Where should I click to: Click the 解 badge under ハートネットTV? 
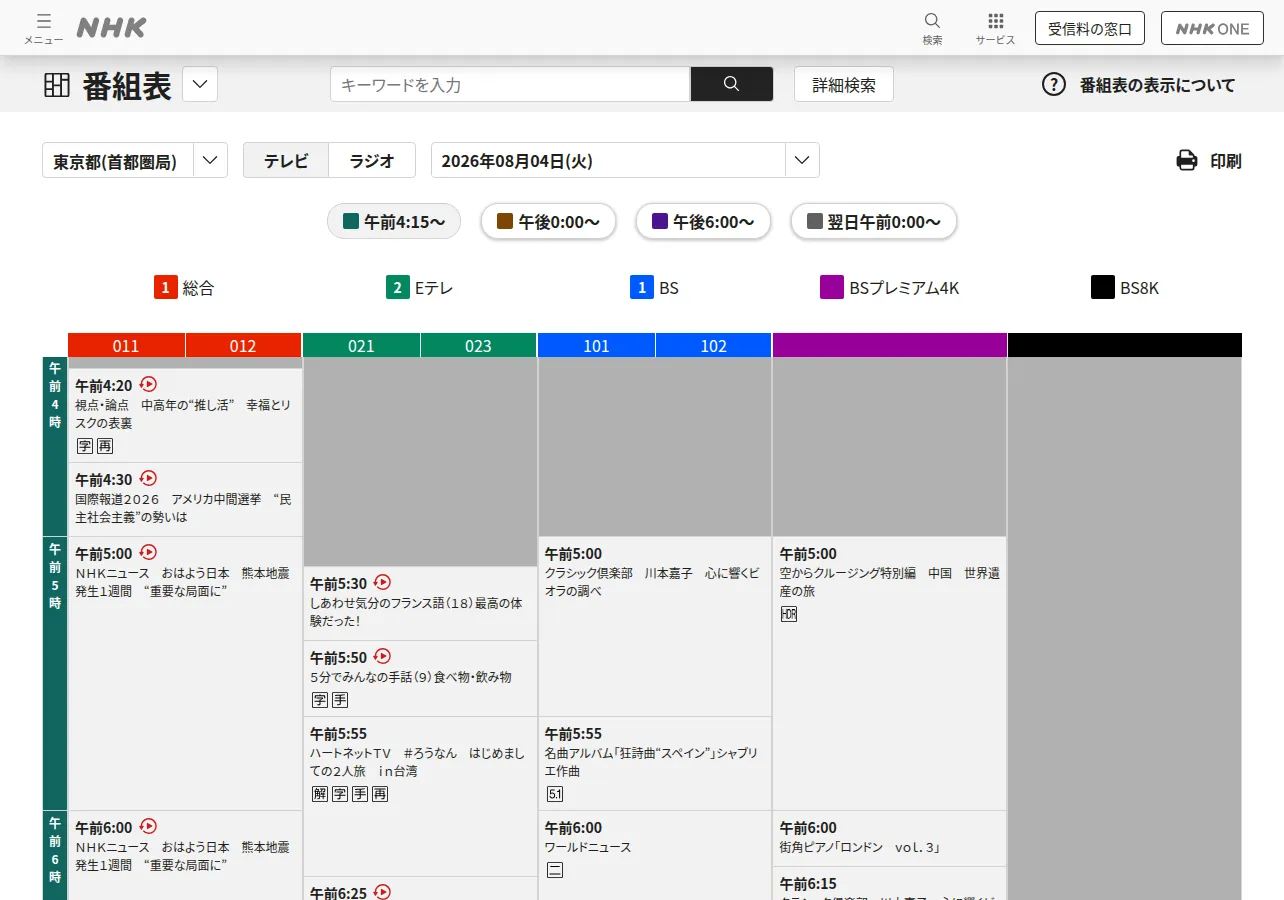click(x=320, y=794)
